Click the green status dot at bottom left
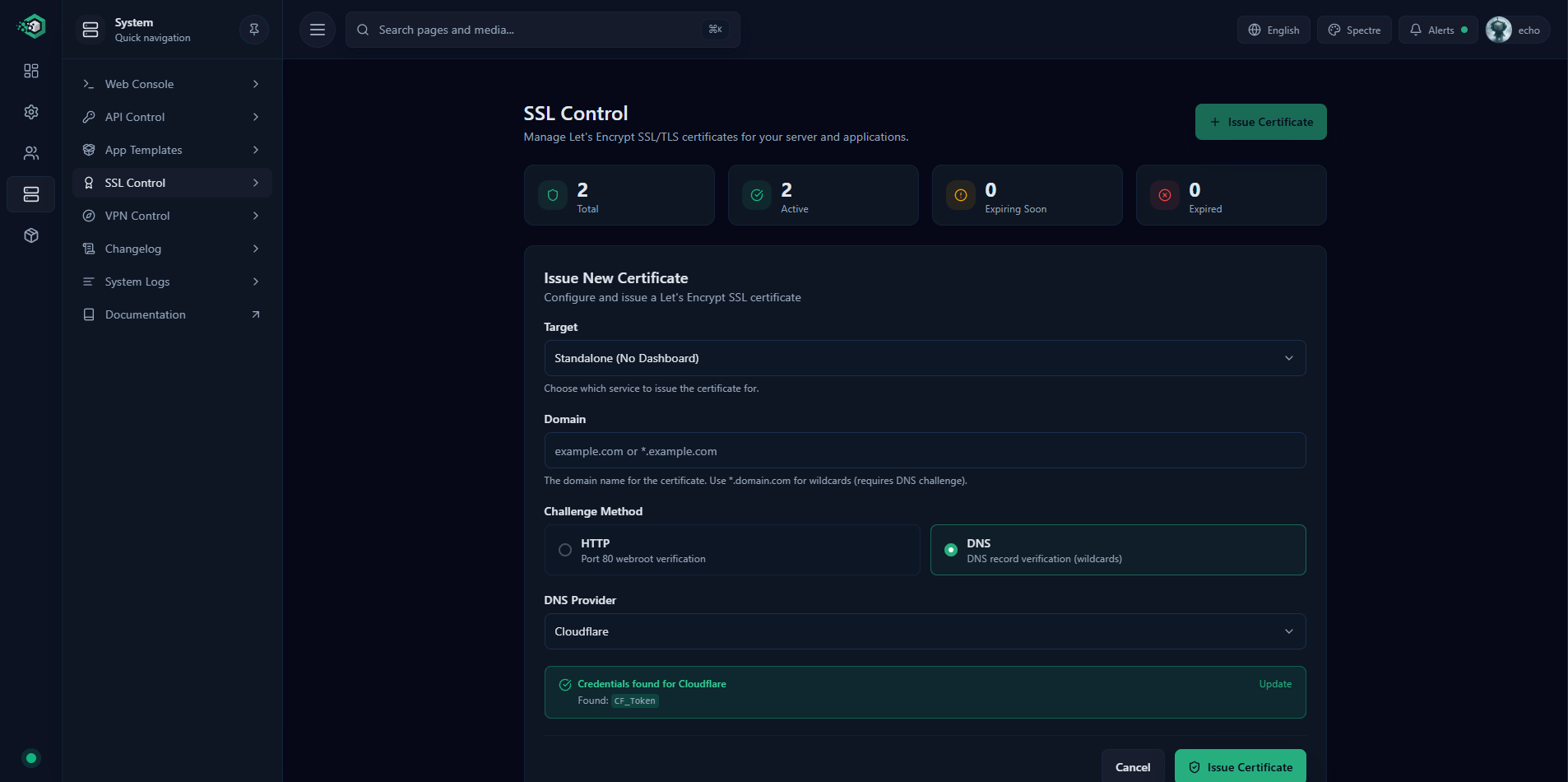Image resolution: width=1568 pixels, height=782 pixels. [x=30, y=757]
